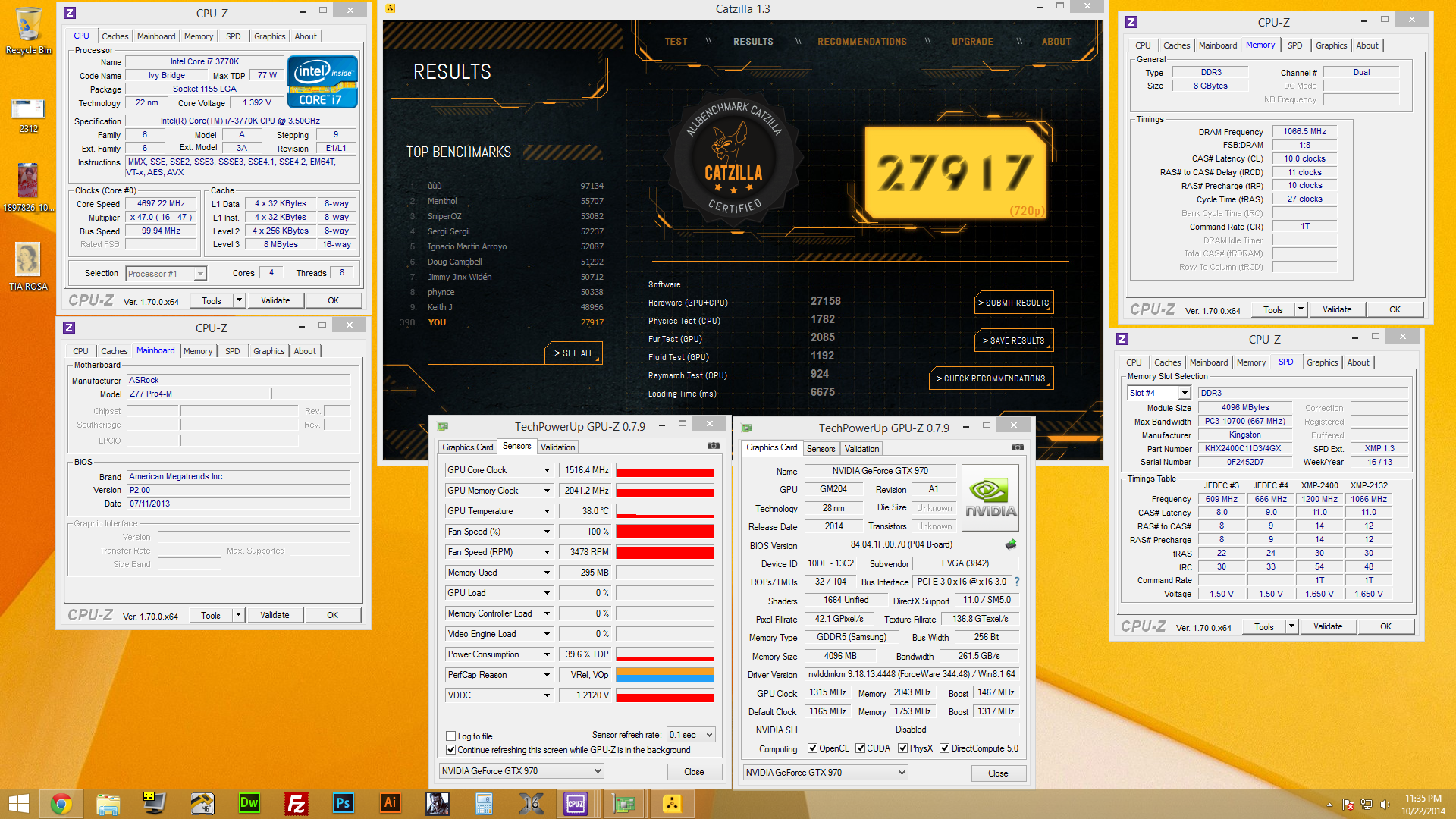1456x819 pixels.
Task: Click Validate in CPU-Z Mainboard window
Action: click(x=275, y=615)
